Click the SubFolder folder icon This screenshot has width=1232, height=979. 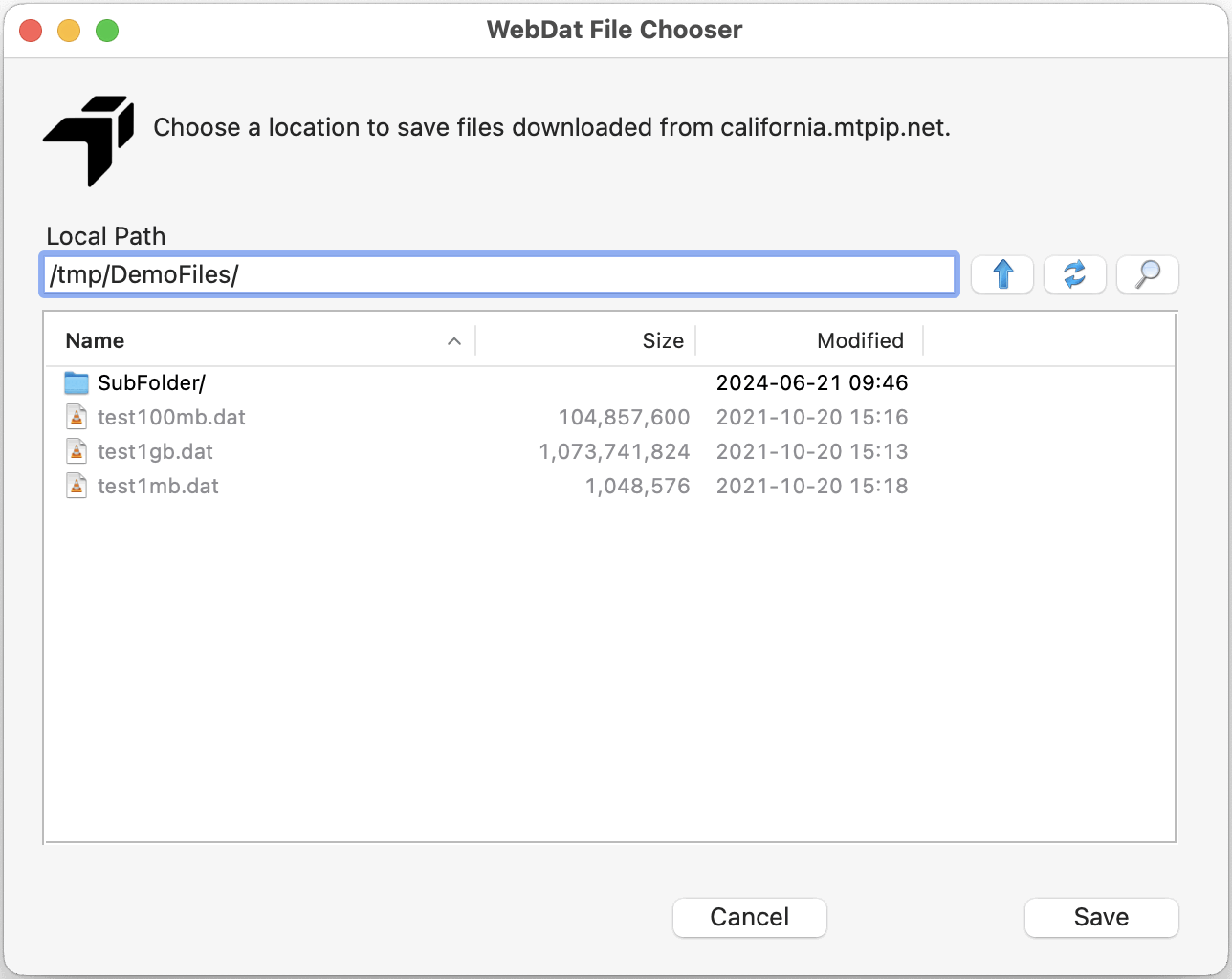coord(77,383)
